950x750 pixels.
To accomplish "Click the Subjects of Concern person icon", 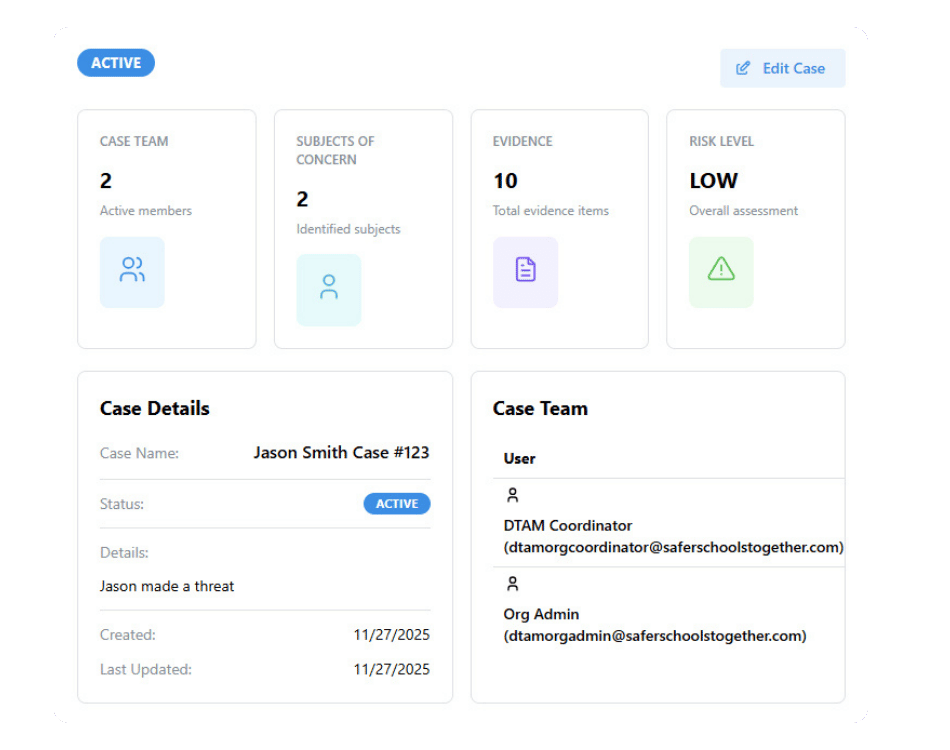I will point(329,288).
